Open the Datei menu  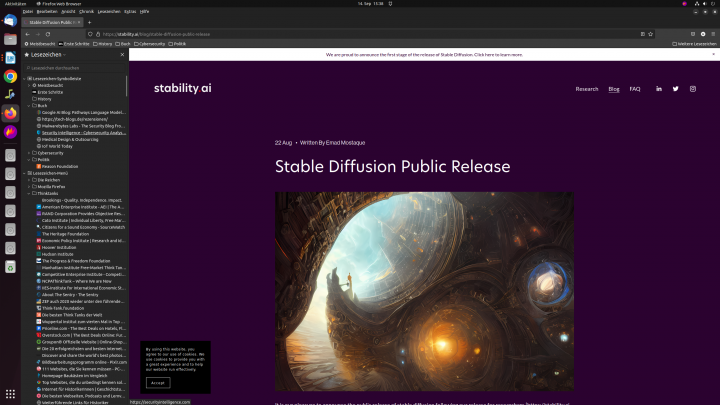tap(28, 11)
